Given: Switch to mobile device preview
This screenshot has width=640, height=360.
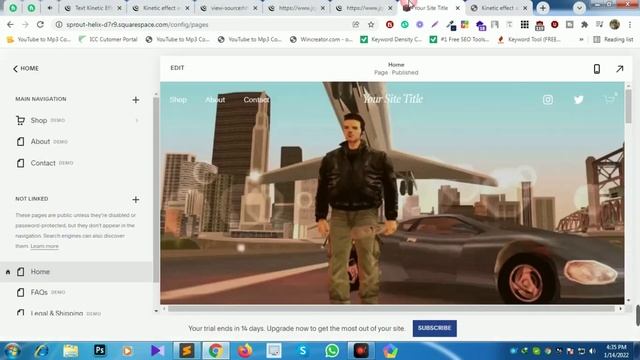Looking at the screenshot, I should (x=597, y=69).
